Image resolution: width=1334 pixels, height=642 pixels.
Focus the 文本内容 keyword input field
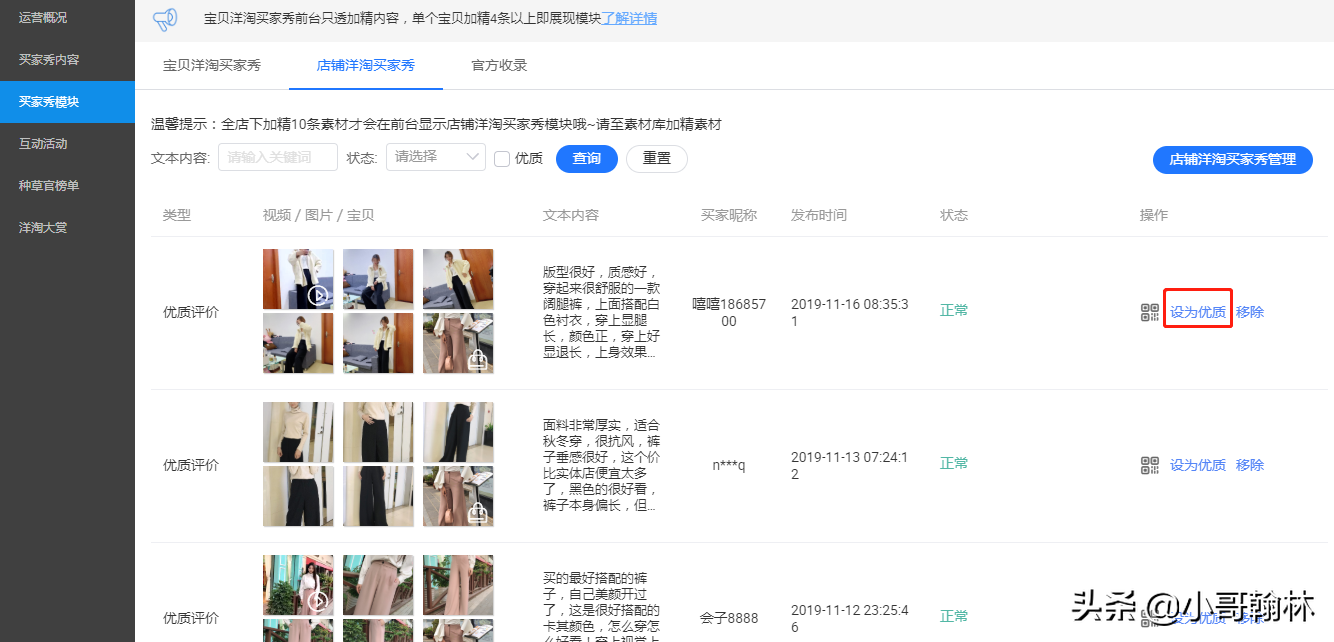coord(278,157)
